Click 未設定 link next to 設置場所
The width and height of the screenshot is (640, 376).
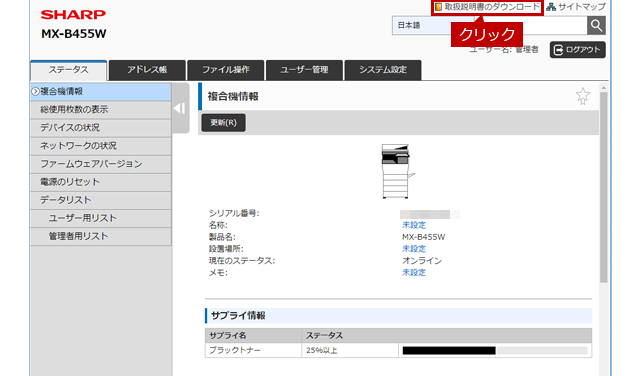(x=413, y=249)
